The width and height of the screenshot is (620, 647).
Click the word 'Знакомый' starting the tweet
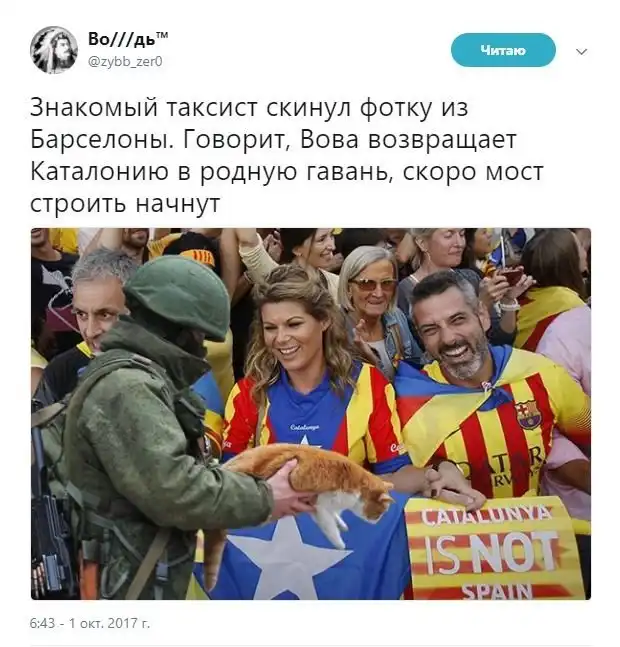click(94, 107)
